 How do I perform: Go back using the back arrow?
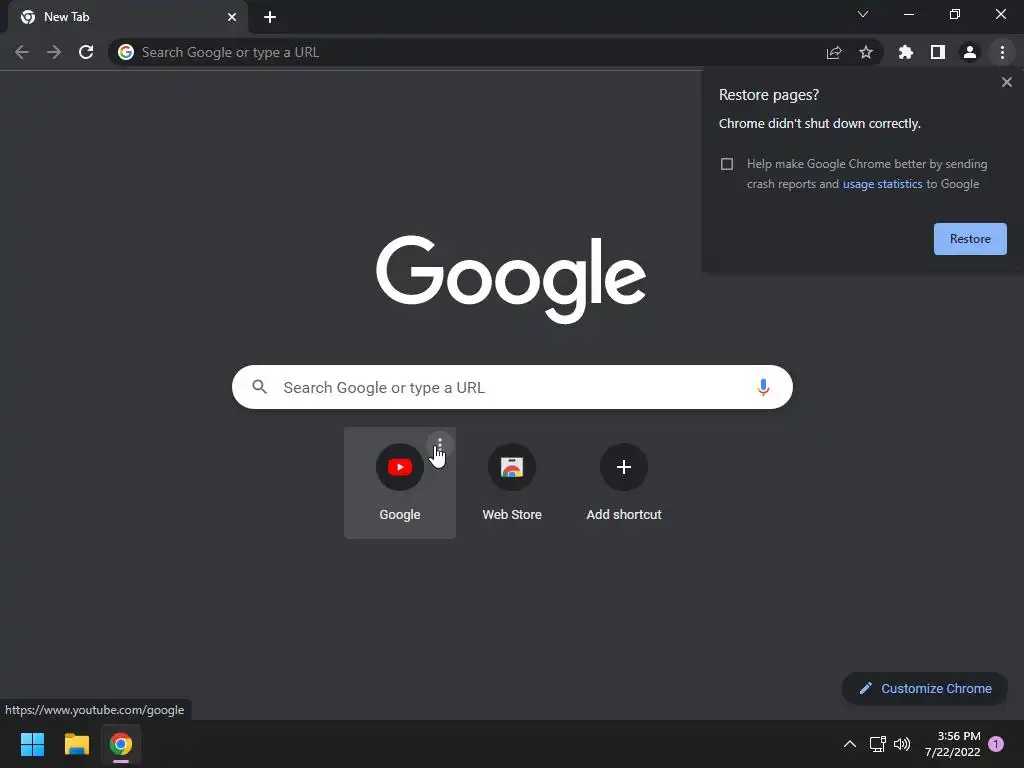click(x=22, y=52)
